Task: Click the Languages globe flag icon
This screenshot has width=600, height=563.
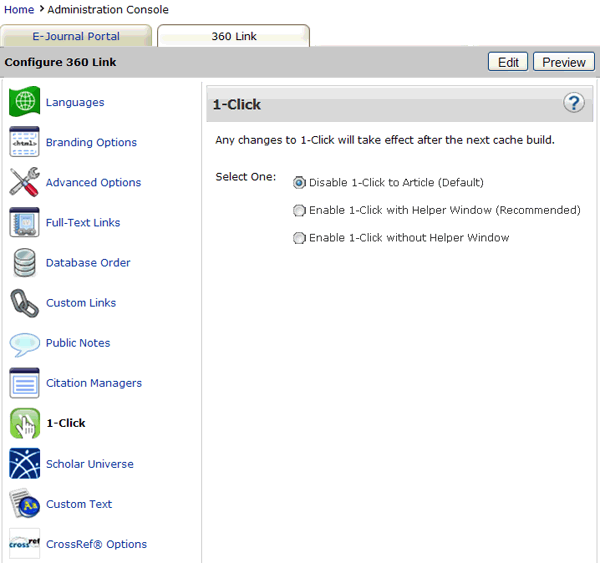Action: tap(24, 102)
